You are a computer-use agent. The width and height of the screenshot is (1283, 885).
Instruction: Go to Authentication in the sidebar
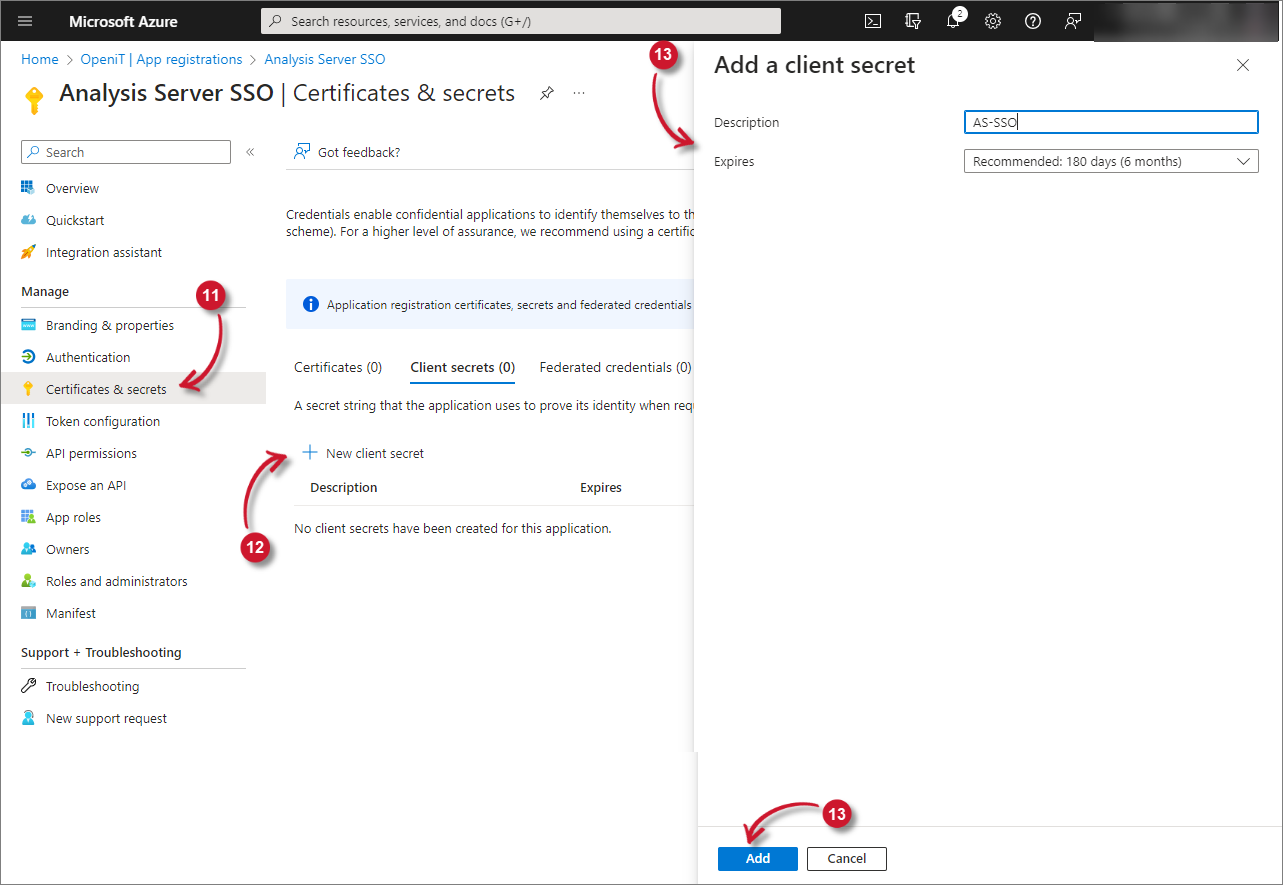88,357
